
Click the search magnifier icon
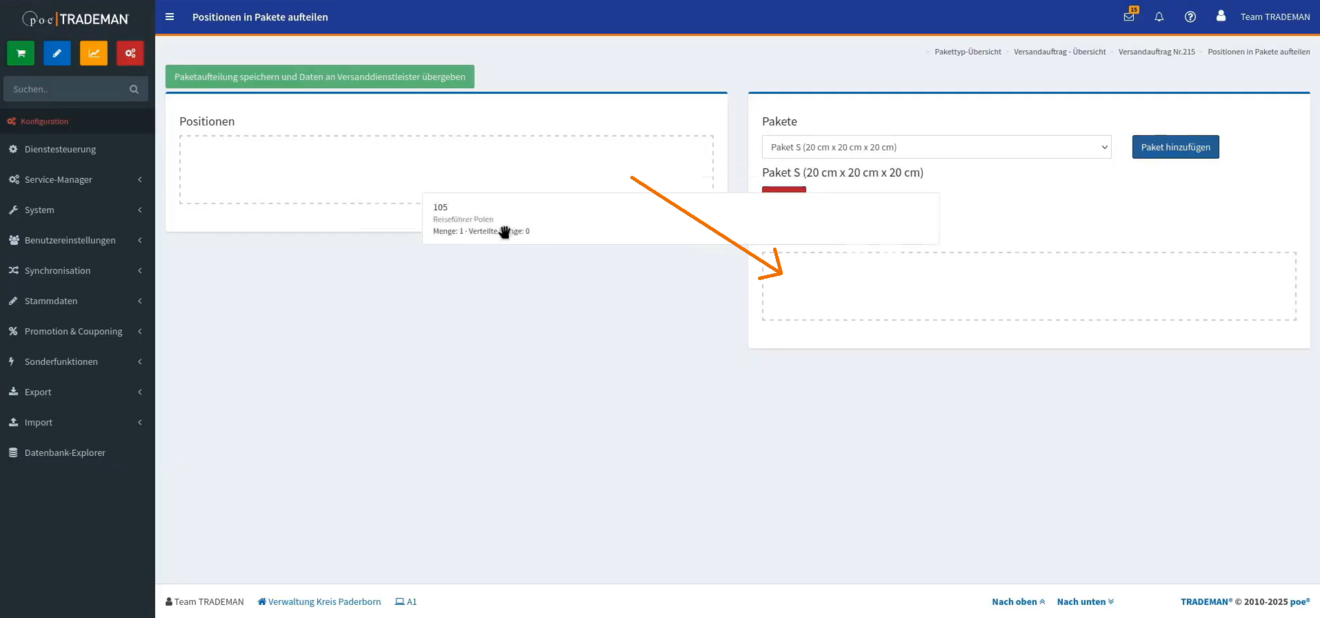tap(134, 89)
